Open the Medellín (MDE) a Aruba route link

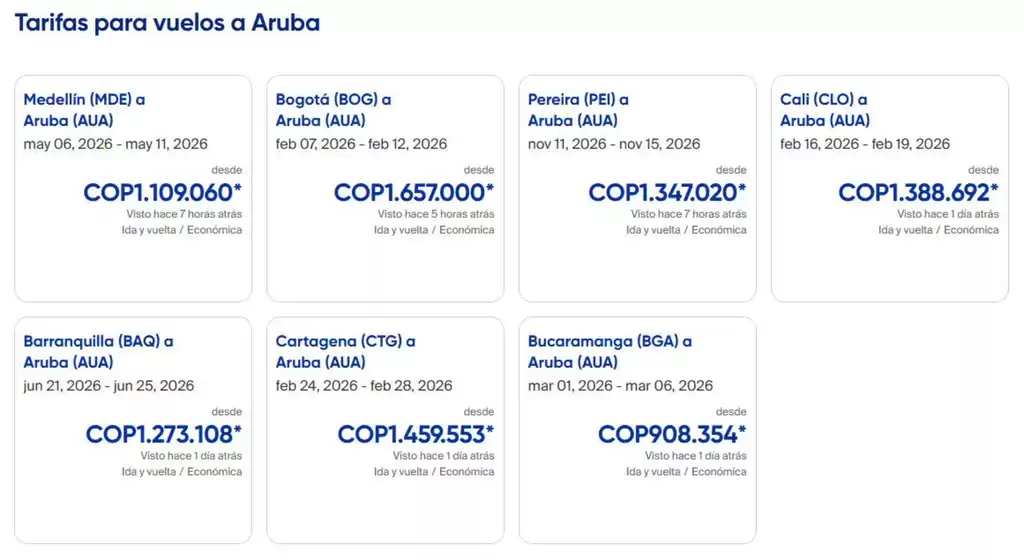click(85, 110)
